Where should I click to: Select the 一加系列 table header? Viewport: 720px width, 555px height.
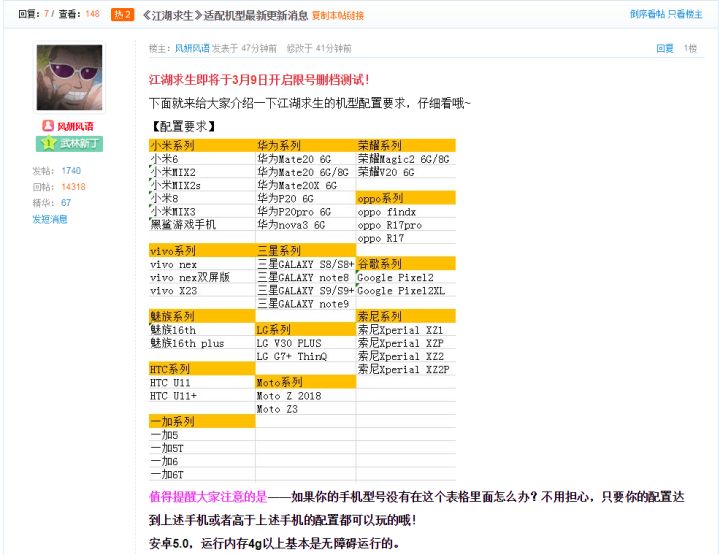pyautogui.click(x=202, y=421)
